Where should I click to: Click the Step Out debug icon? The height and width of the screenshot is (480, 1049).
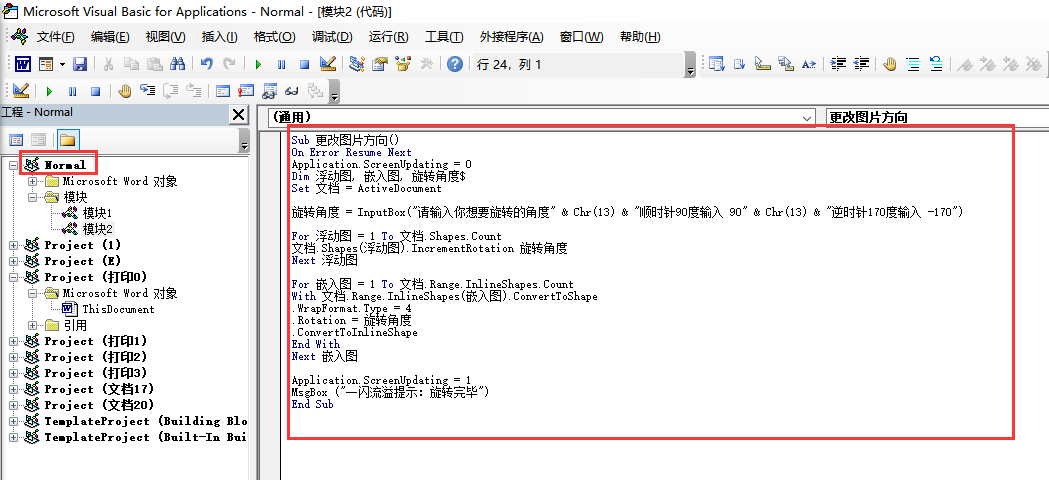pyautogui.click(x=194, y=90)
